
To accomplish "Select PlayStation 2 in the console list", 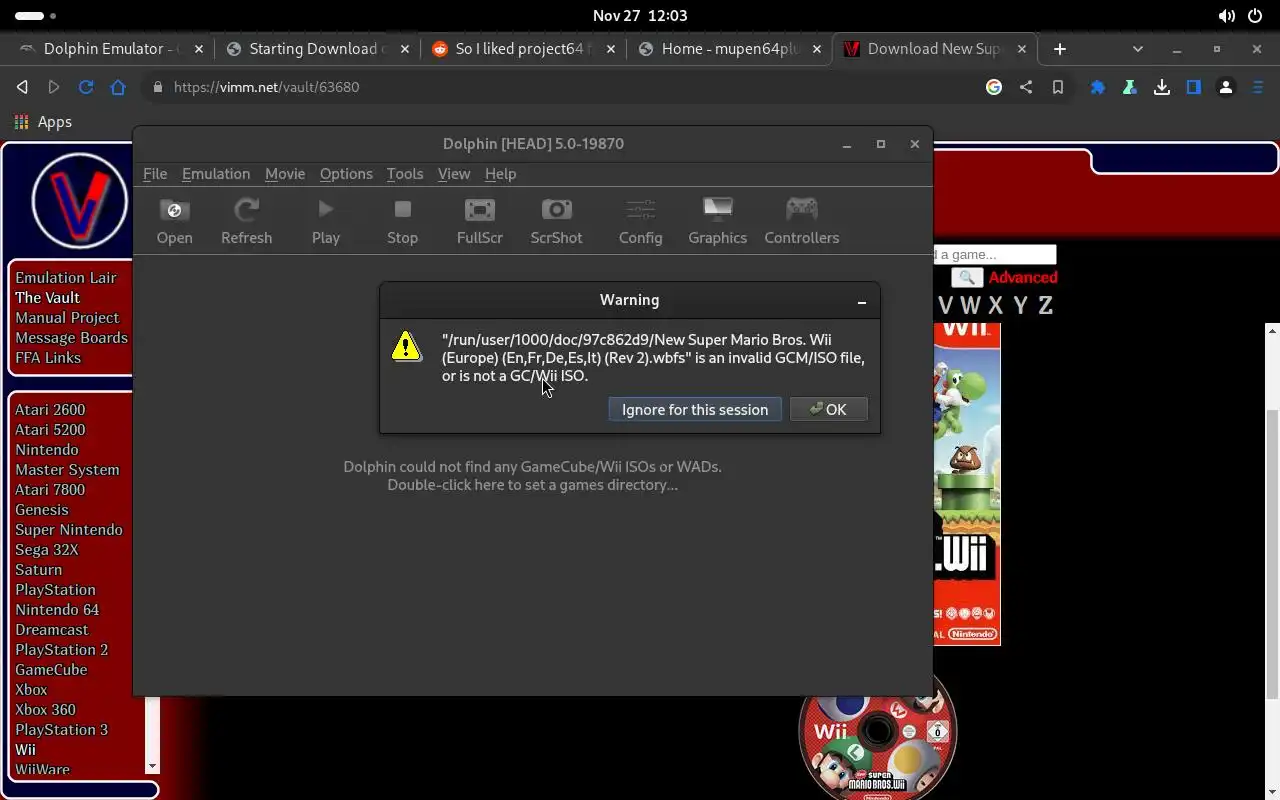I will pyautogui.click(x=61, y=650).
